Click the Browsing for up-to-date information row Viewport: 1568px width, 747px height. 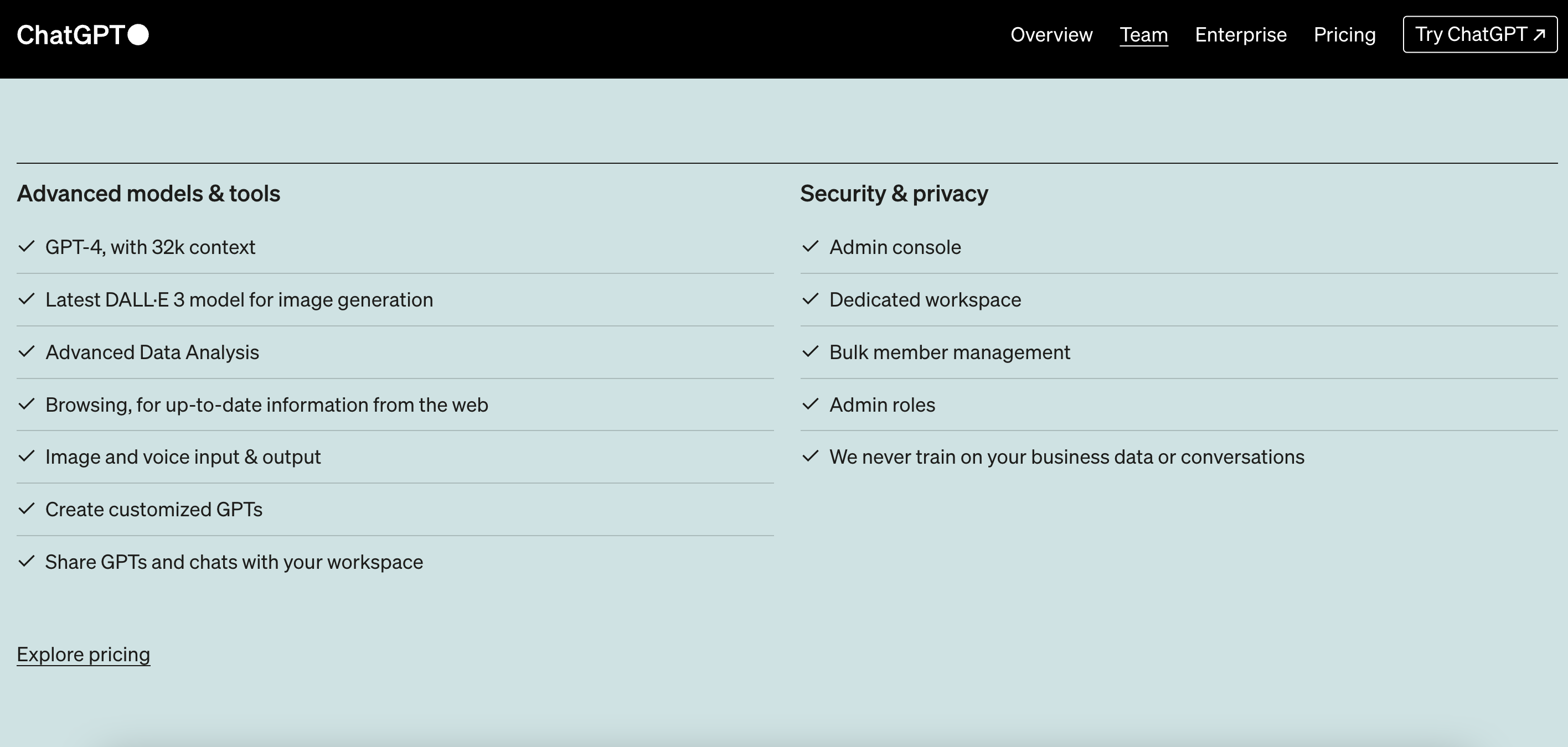coord(267,404)
